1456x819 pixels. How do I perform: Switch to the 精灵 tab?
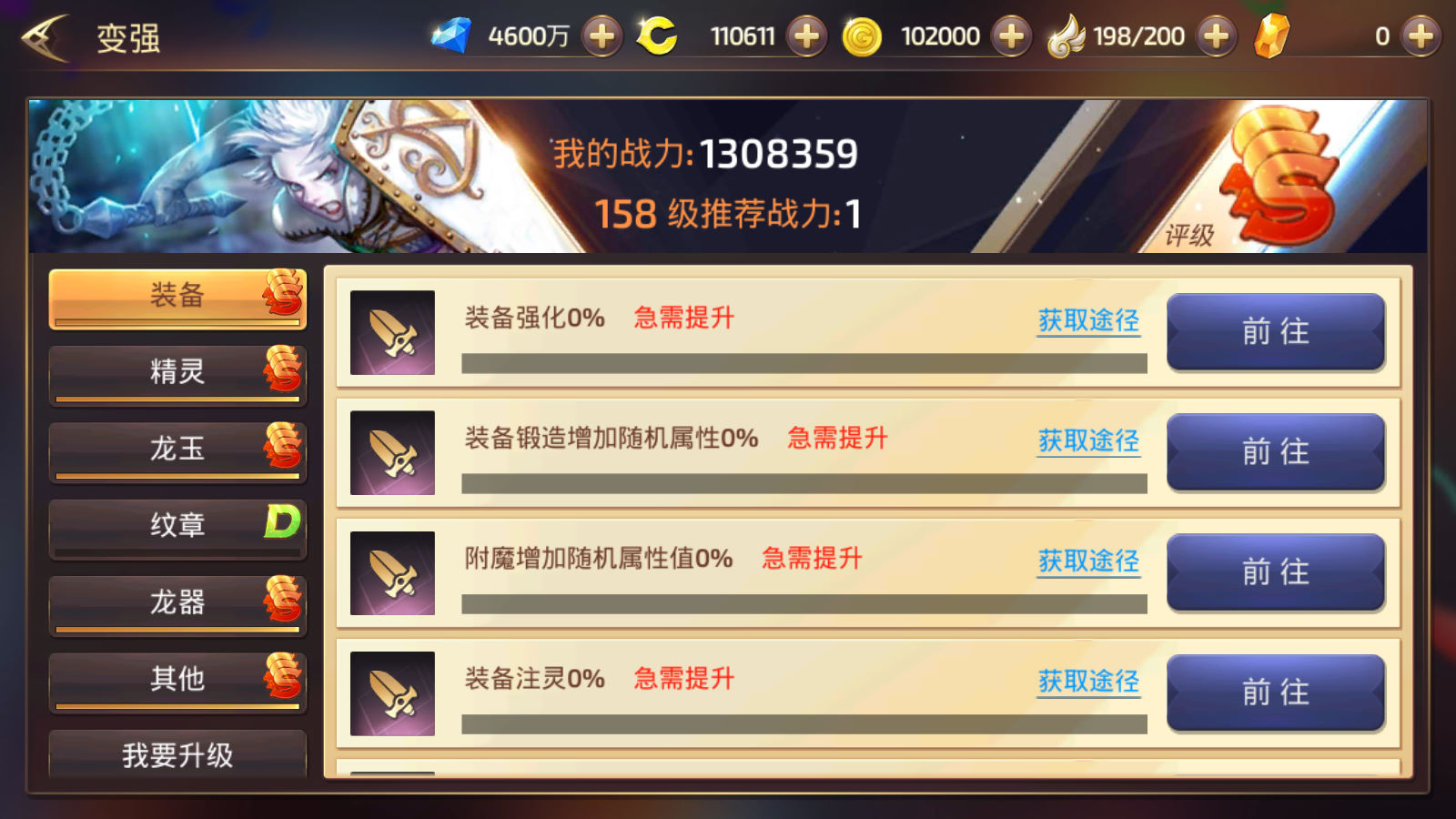pos(177,375)
